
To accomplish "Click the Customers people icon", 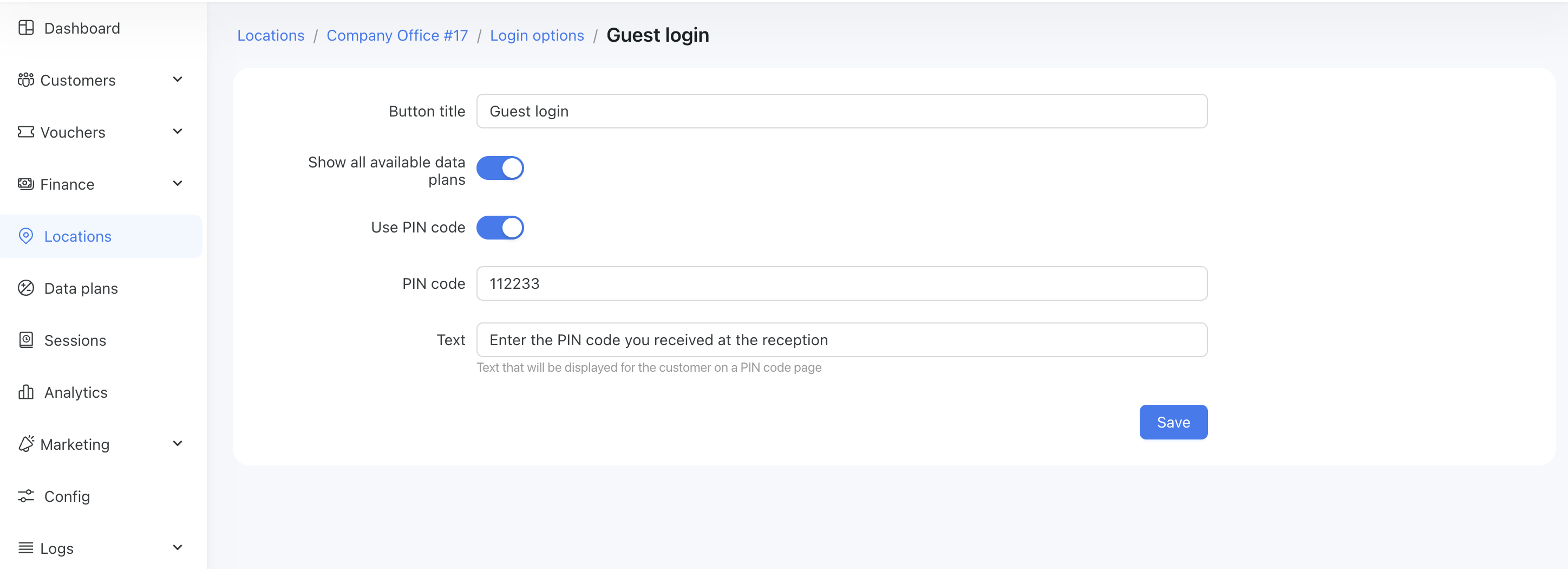I will pos(25,80).
